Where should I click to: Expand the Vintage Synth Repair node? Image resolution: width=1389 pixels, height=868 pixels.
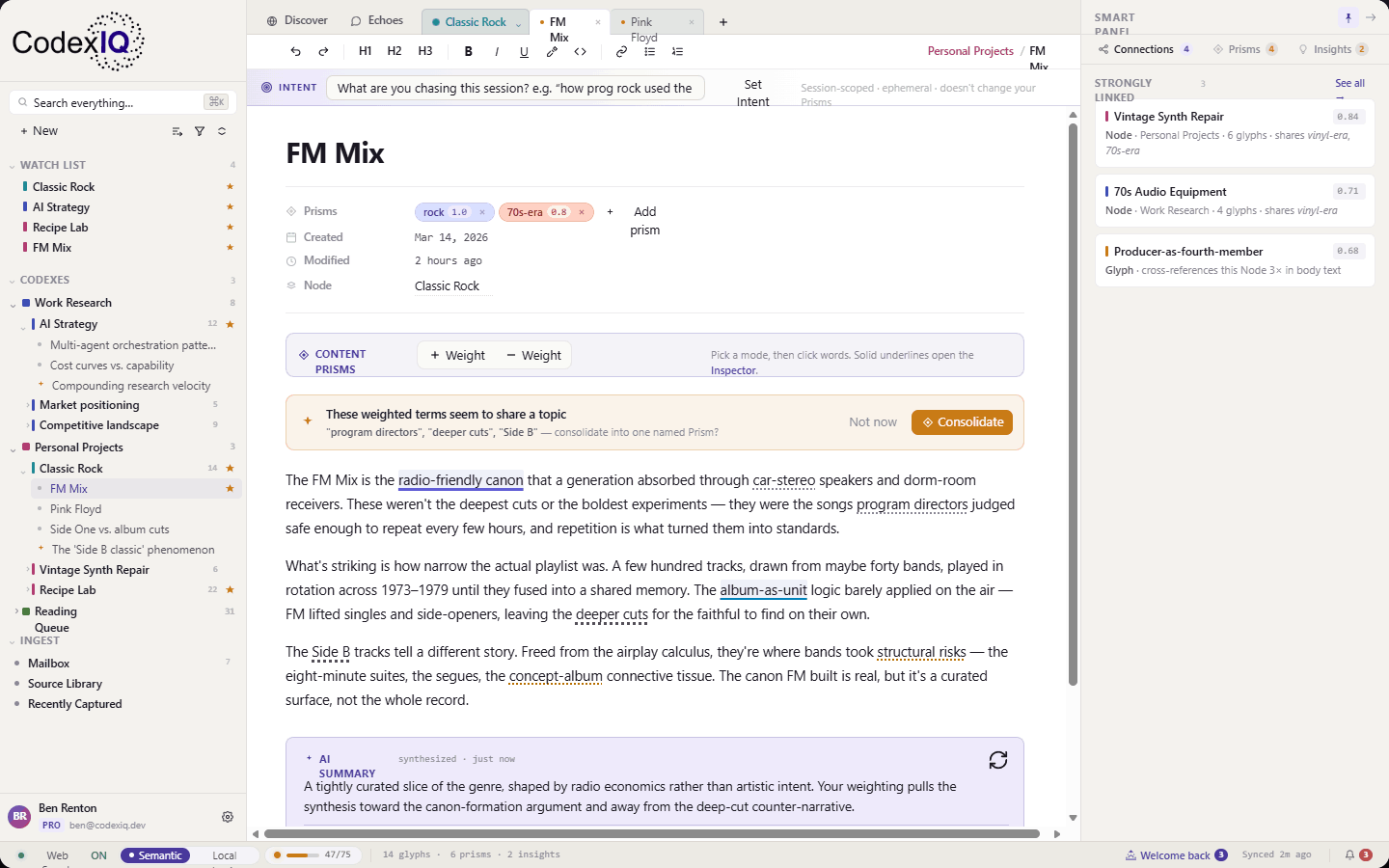point(27,570)
